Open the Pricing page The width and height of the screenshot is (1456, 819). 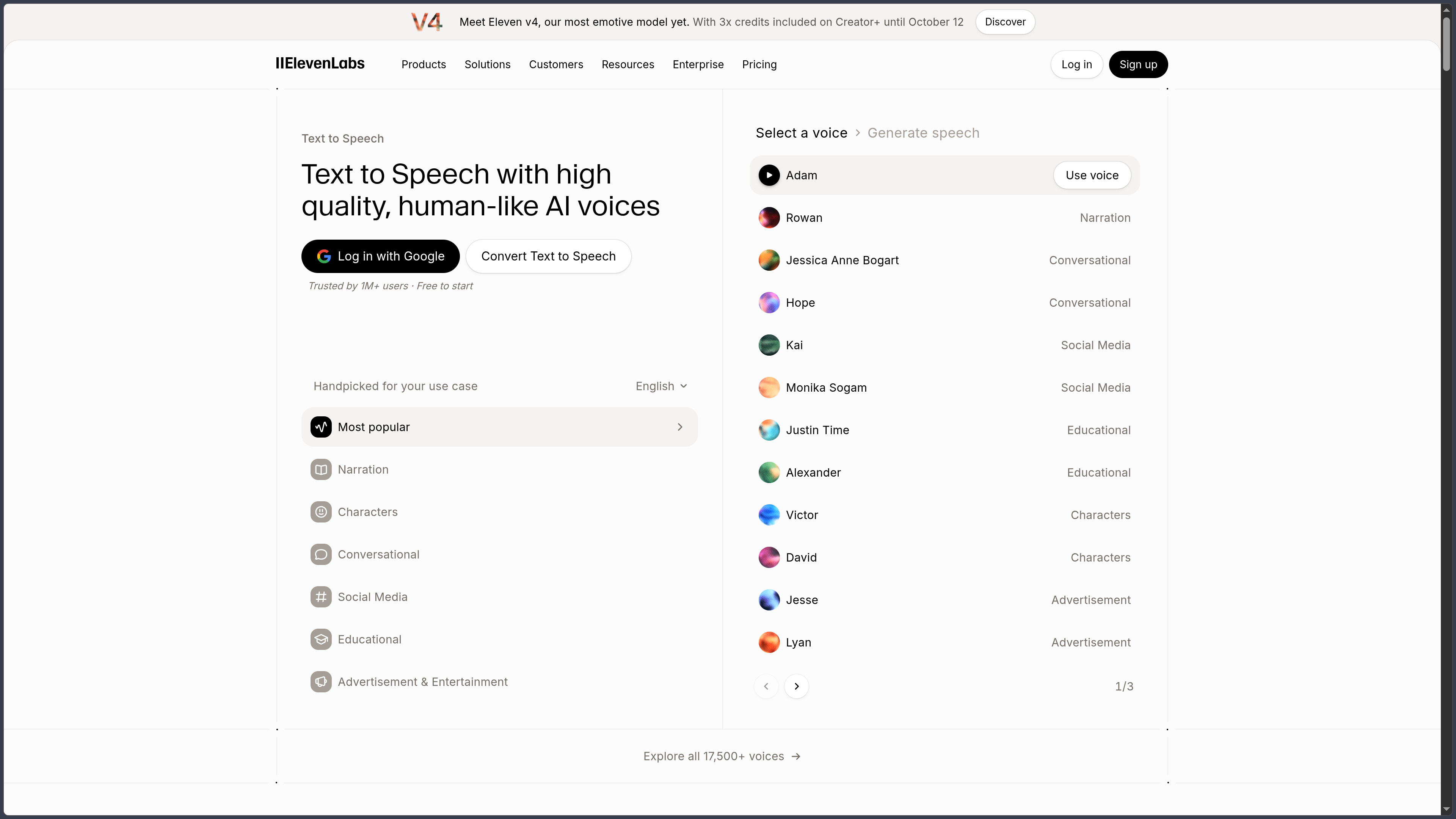(759, 64)
